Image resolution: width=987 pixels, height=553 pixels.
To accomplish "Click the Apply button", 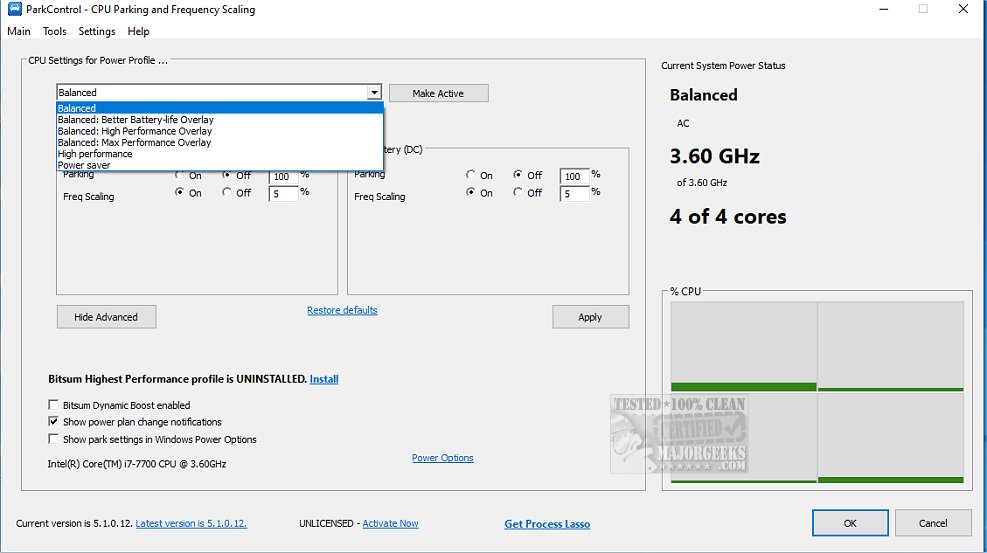I will pyautogui.click(x=590, y=317).
